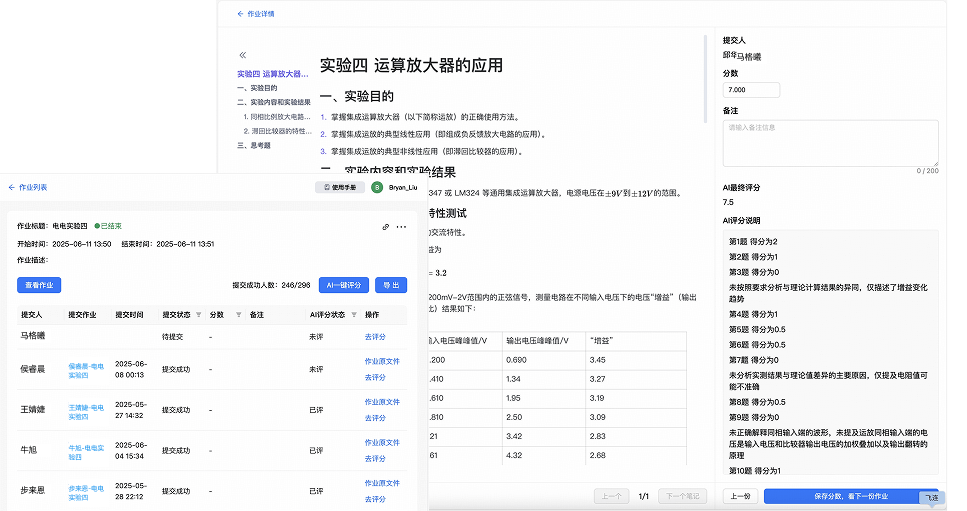
Task: Open the 使用手册 manual button
Action: pyautogui.click(x=340, y=187)
